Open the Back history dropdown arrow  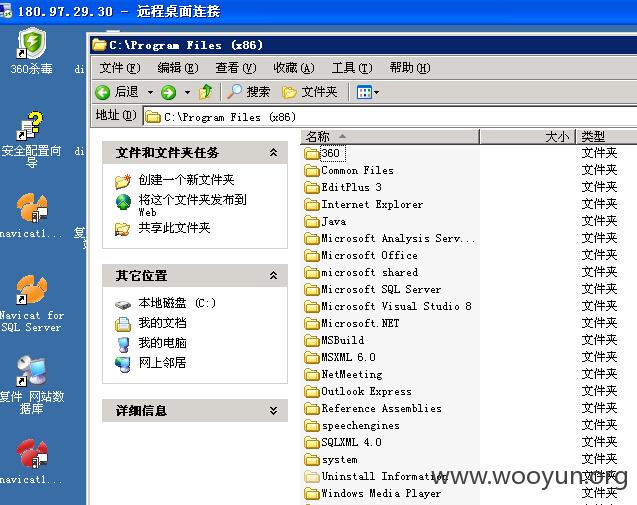[x=150, y=93]
